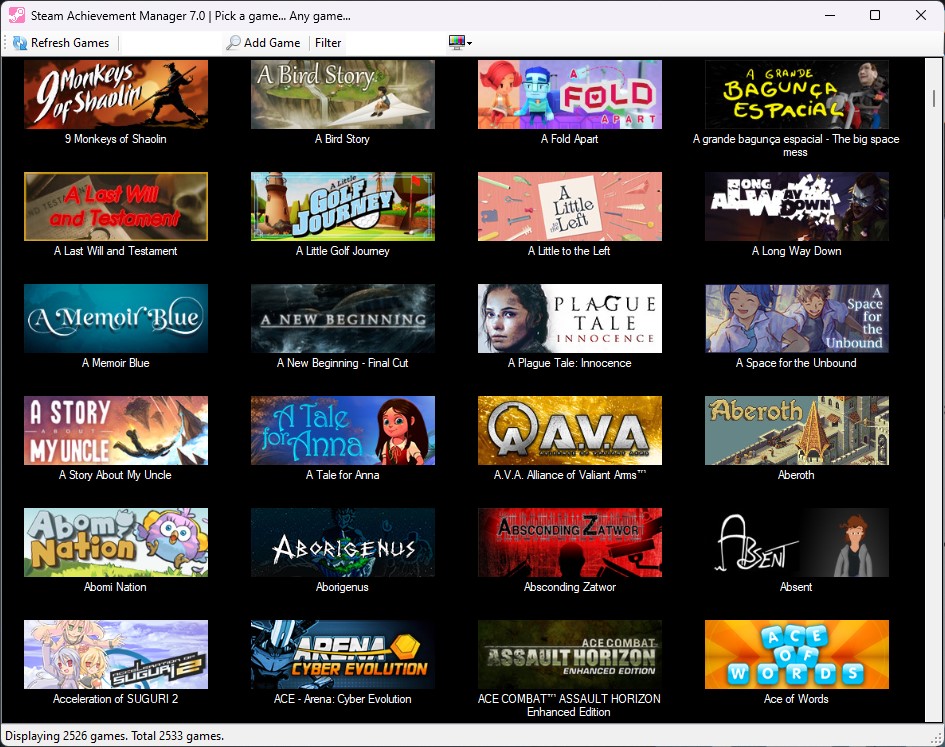Select the Absconding Zatwor thumbnail

point(570,543)
